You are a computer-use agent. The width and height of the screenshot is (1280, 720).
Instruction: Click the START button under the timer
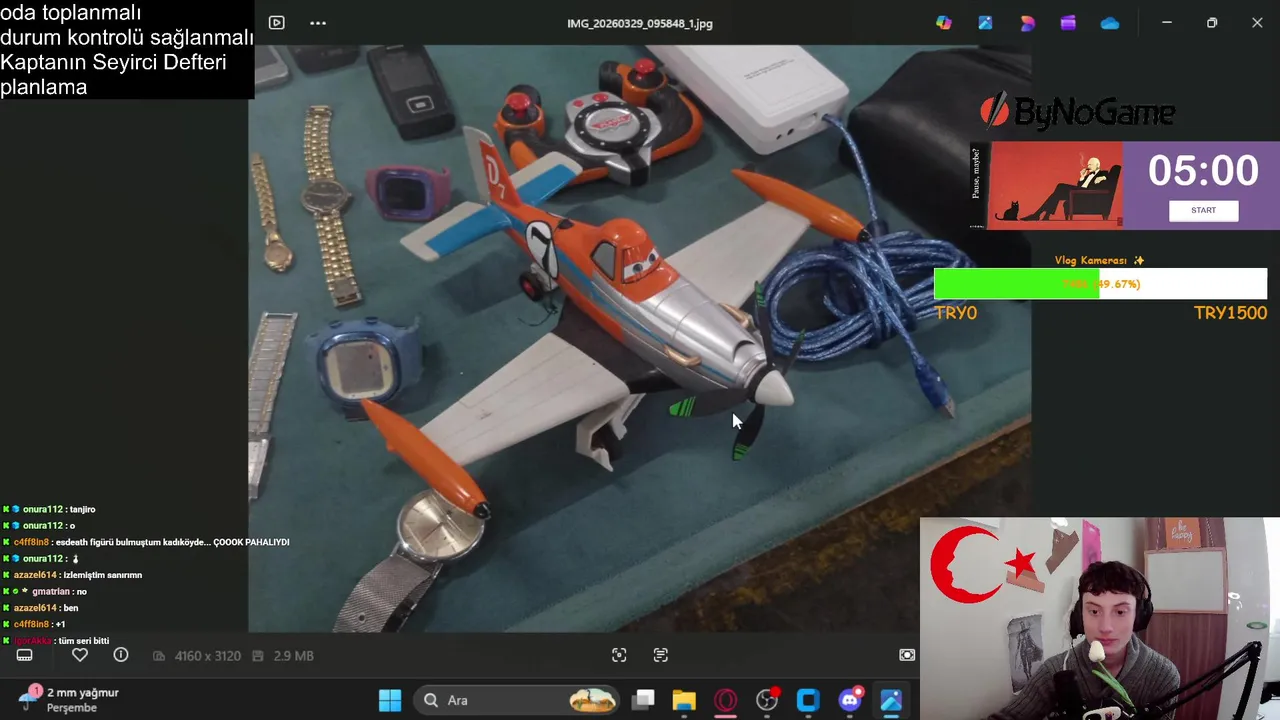[1204, 210]
